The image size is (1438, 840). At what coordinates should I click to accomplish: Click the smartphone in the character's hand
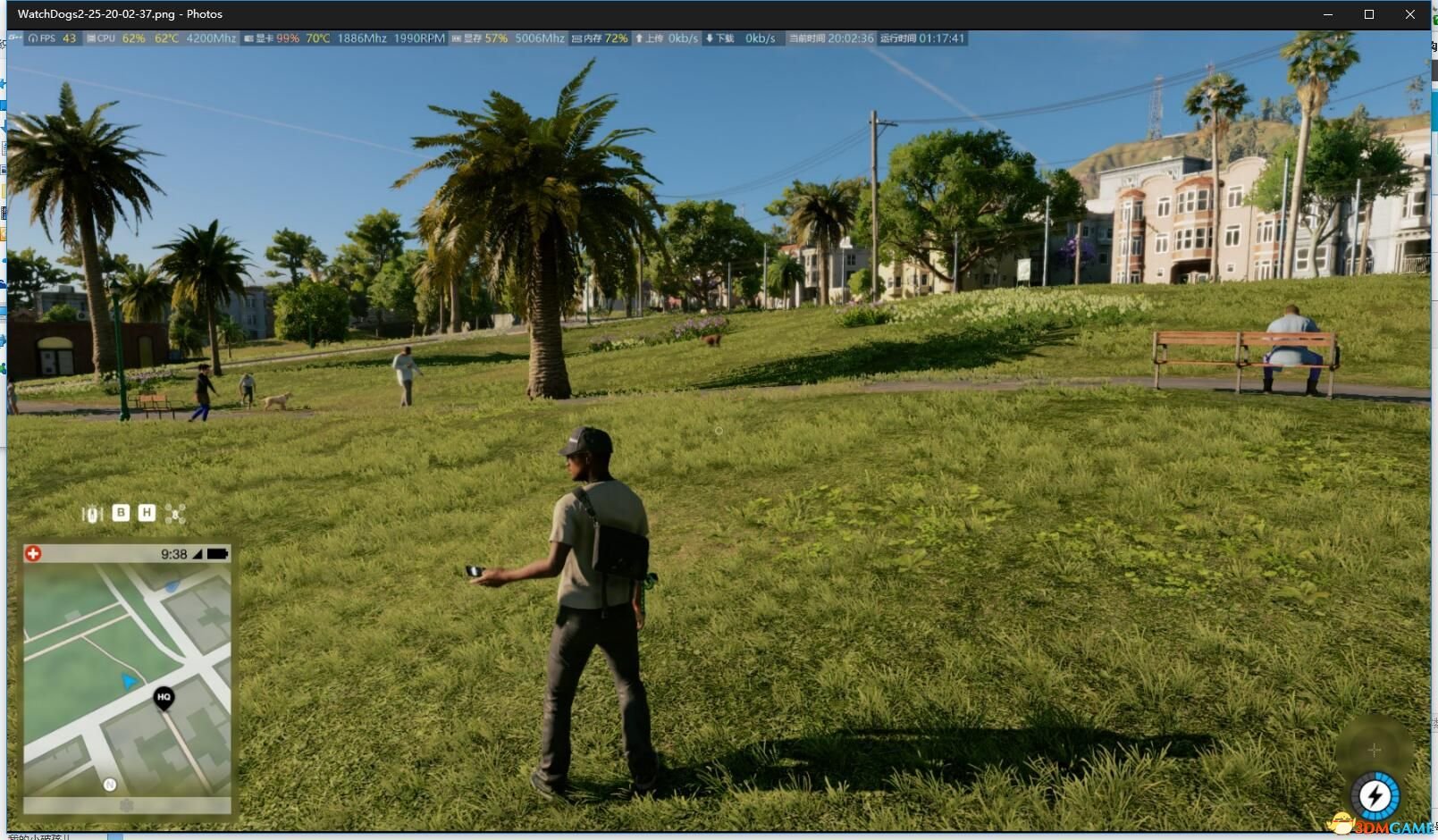475,572
